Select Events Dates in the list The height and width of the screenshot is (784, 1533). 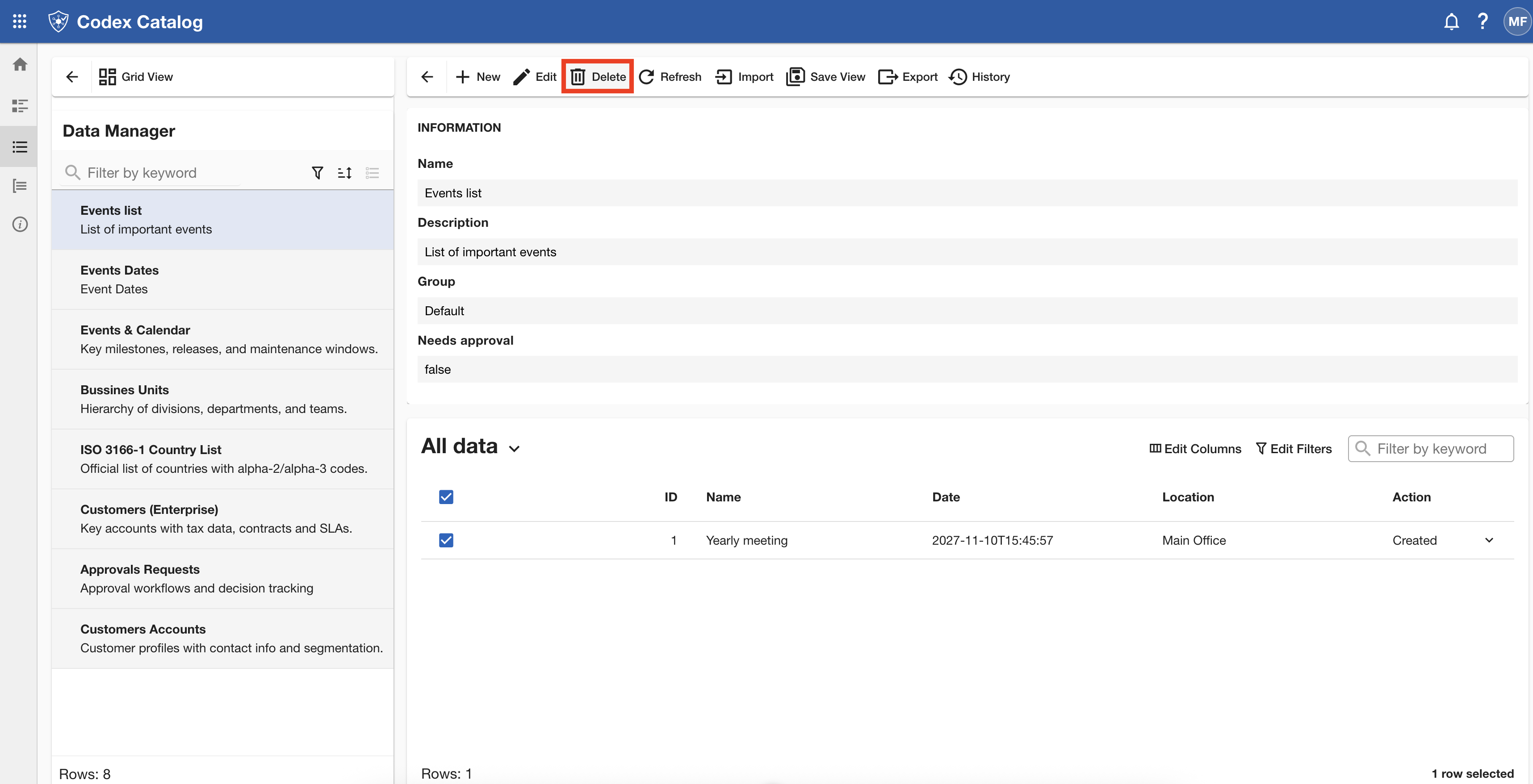222,279
